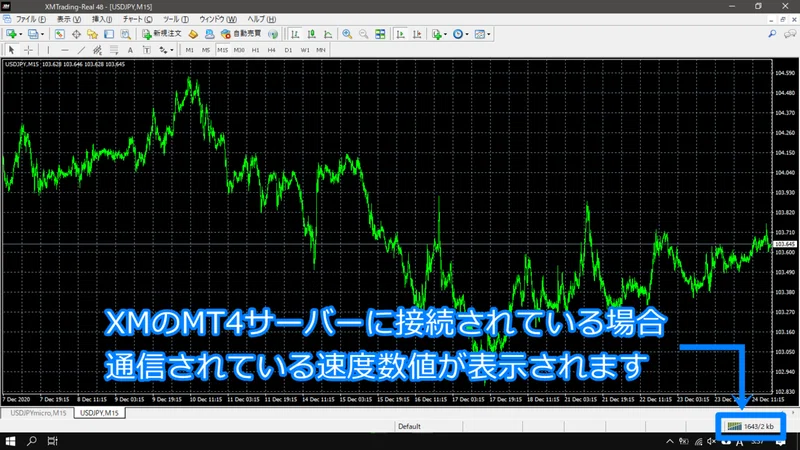Open the New Chart dropdown arrow
The image size is (800, 450).
20,34
